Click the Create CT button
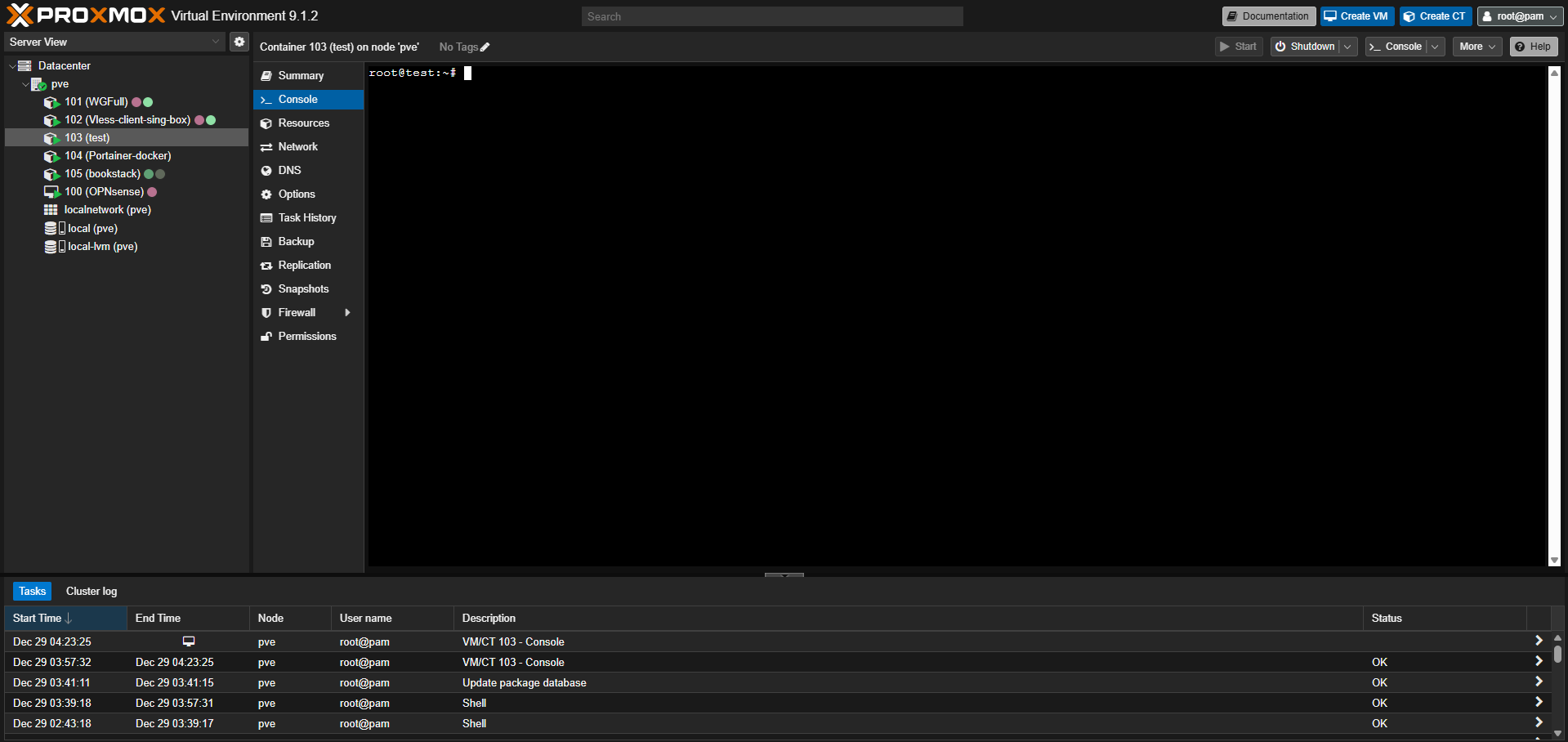This screenshot has height=742, width=1568. pyautogui.click(x=1436, y=16)
